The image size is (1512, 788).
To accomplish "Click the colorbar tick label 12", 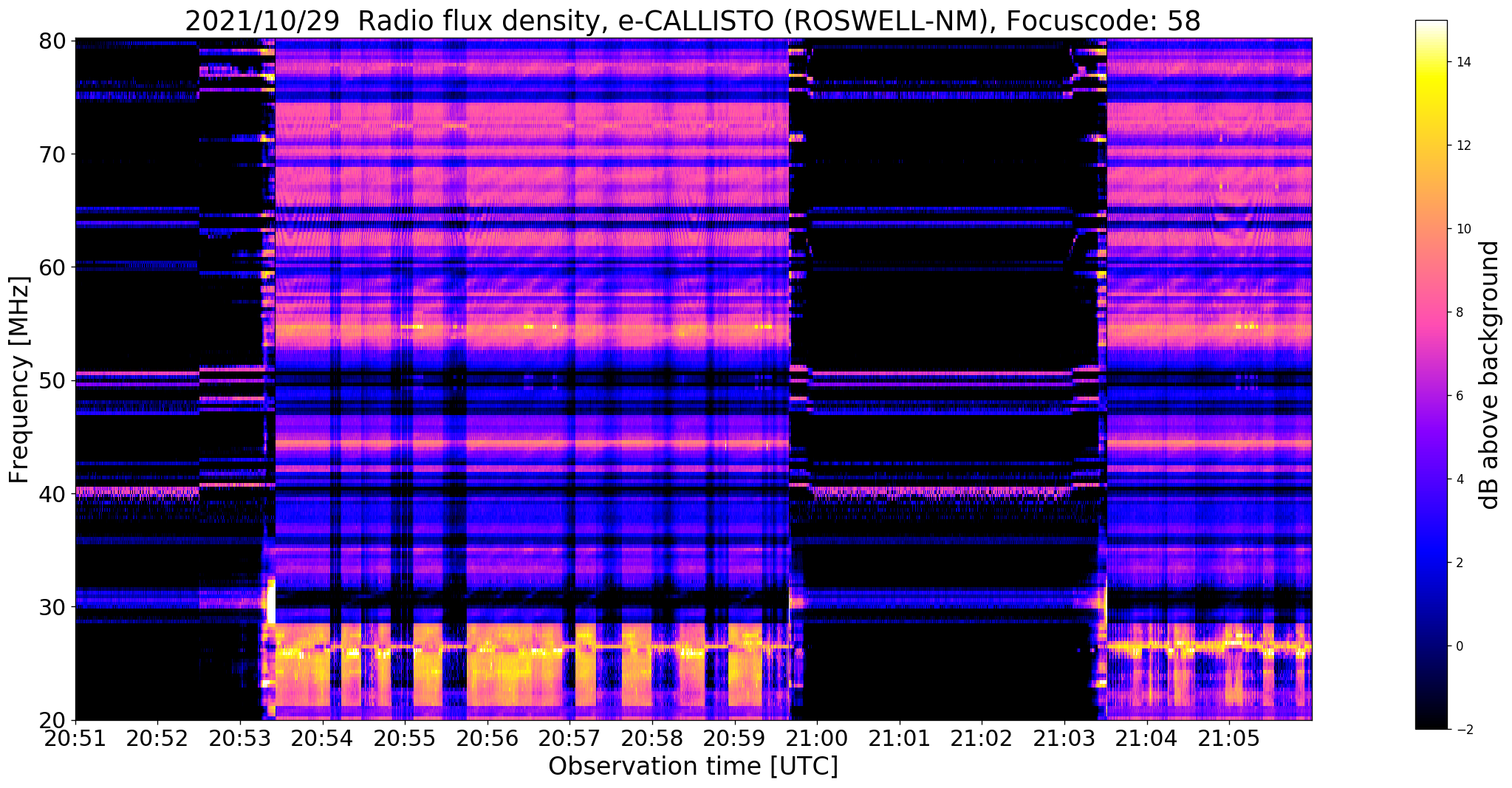I will coord(1463,145).
